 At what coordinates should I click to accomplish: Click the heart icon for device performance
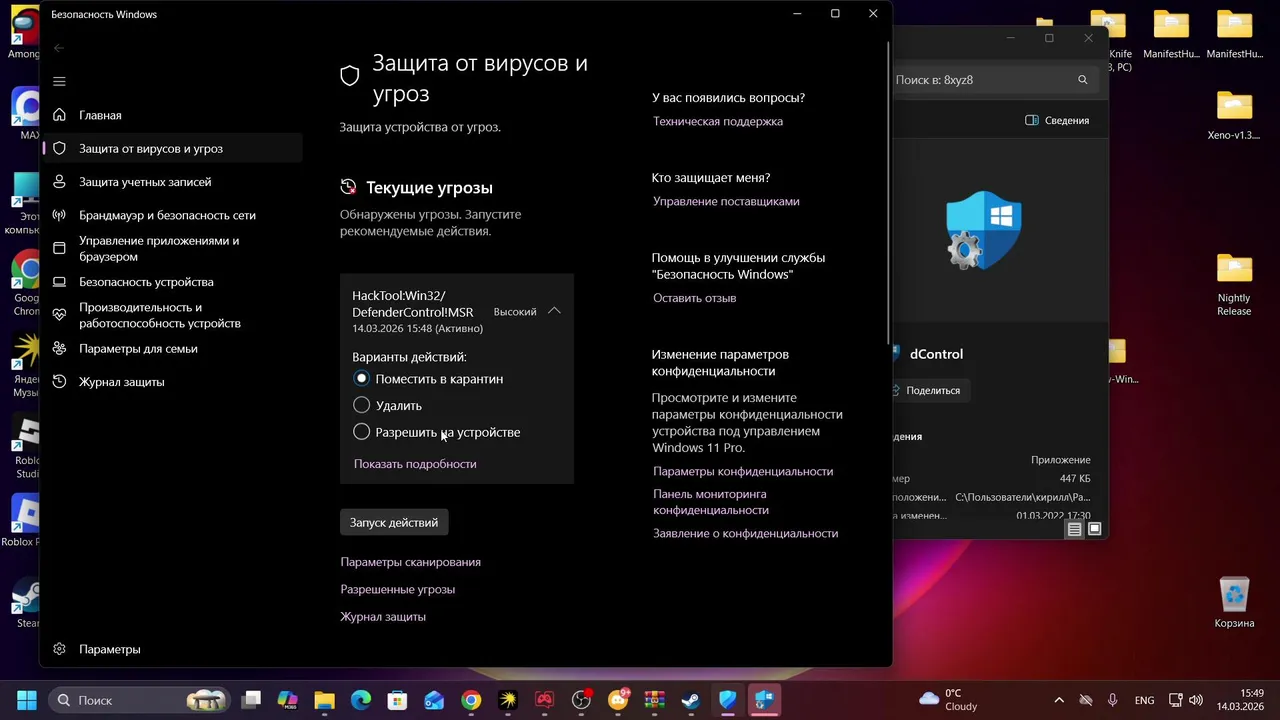[x=59, y=315]
